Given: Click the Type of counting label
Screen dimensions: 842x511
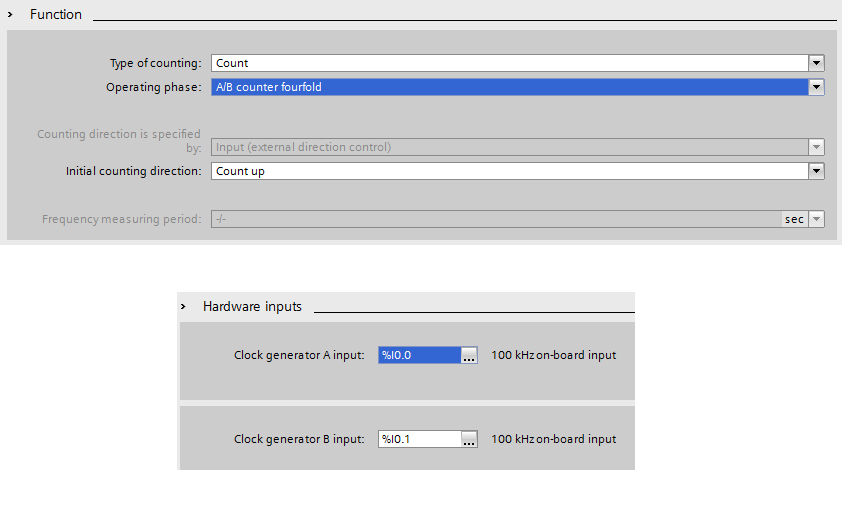Looking at the screenshot, I should (x=156, y=63).
